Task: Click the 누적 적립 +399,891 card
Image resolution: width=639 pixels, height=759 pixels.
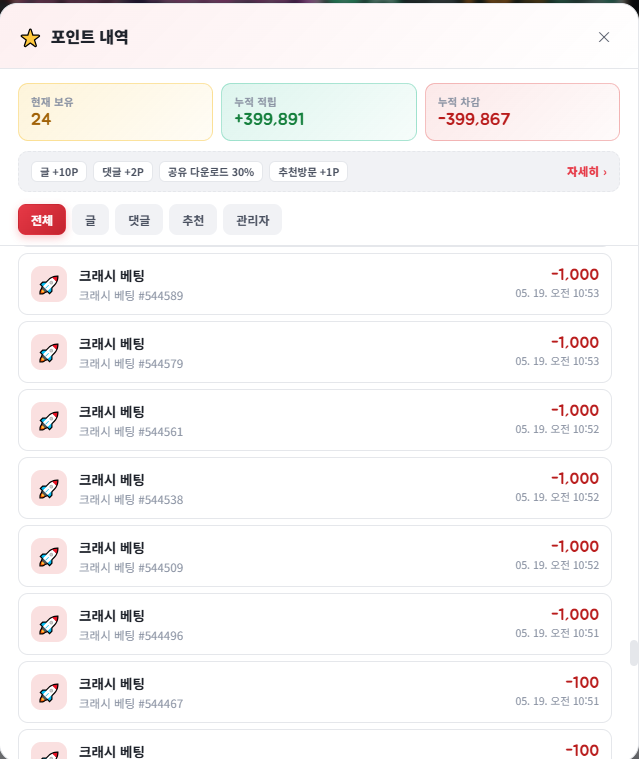Action: (x=319, y=112)
